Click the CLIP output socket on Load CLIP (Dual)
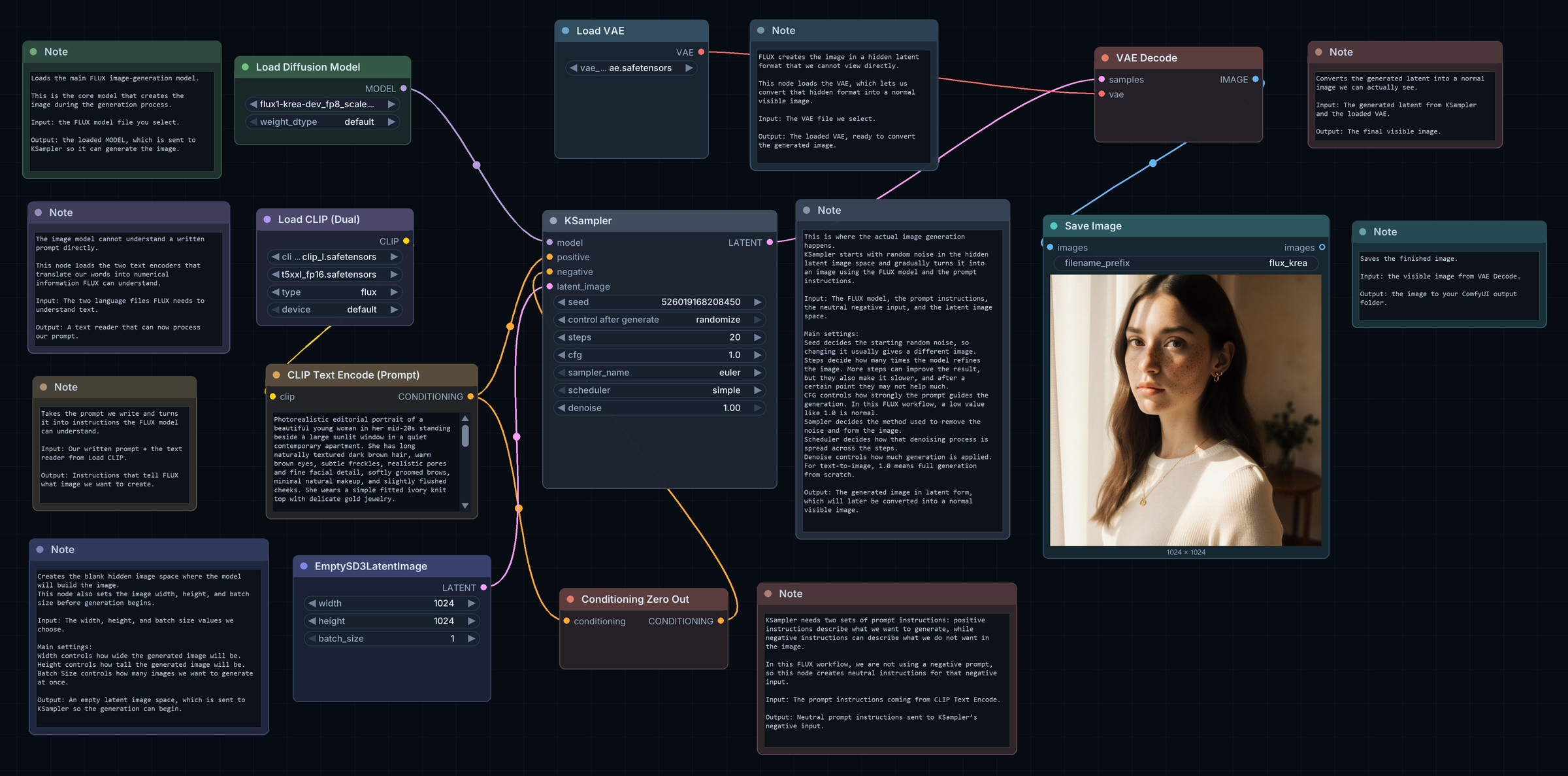Screen dimensions: 1568x776 [406, 241]
